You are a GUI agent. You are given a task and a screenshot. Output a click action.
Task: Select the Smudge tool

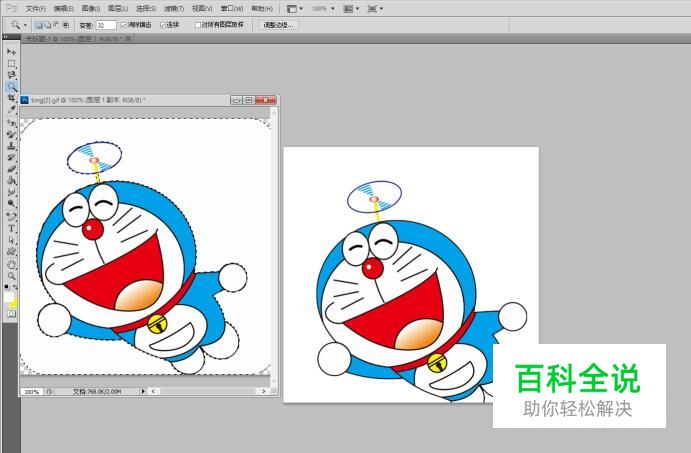[11, 192]
